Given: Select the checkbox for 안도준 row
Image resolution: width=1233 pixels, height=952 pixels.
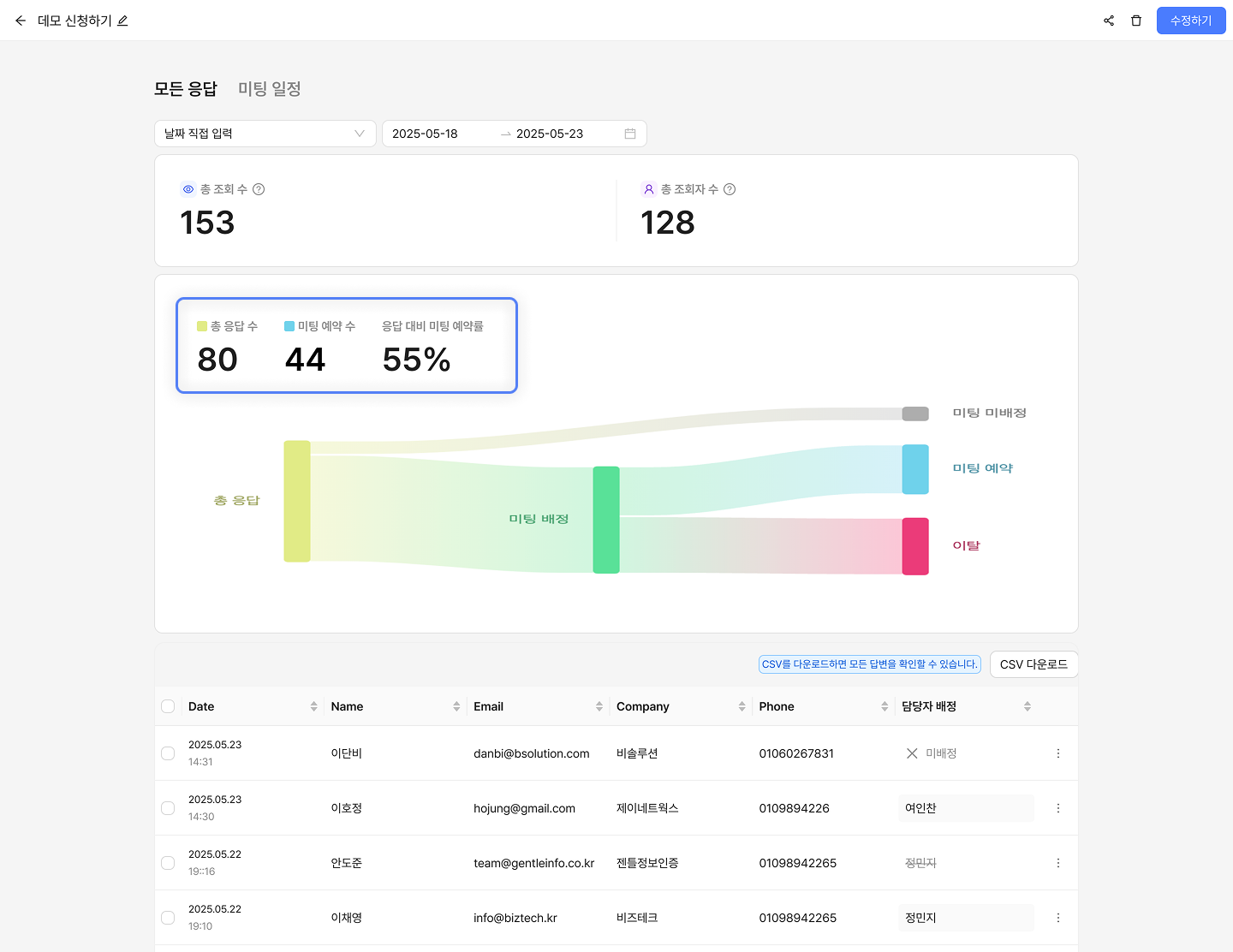Looking at the screenshot, I should (168, 863).
